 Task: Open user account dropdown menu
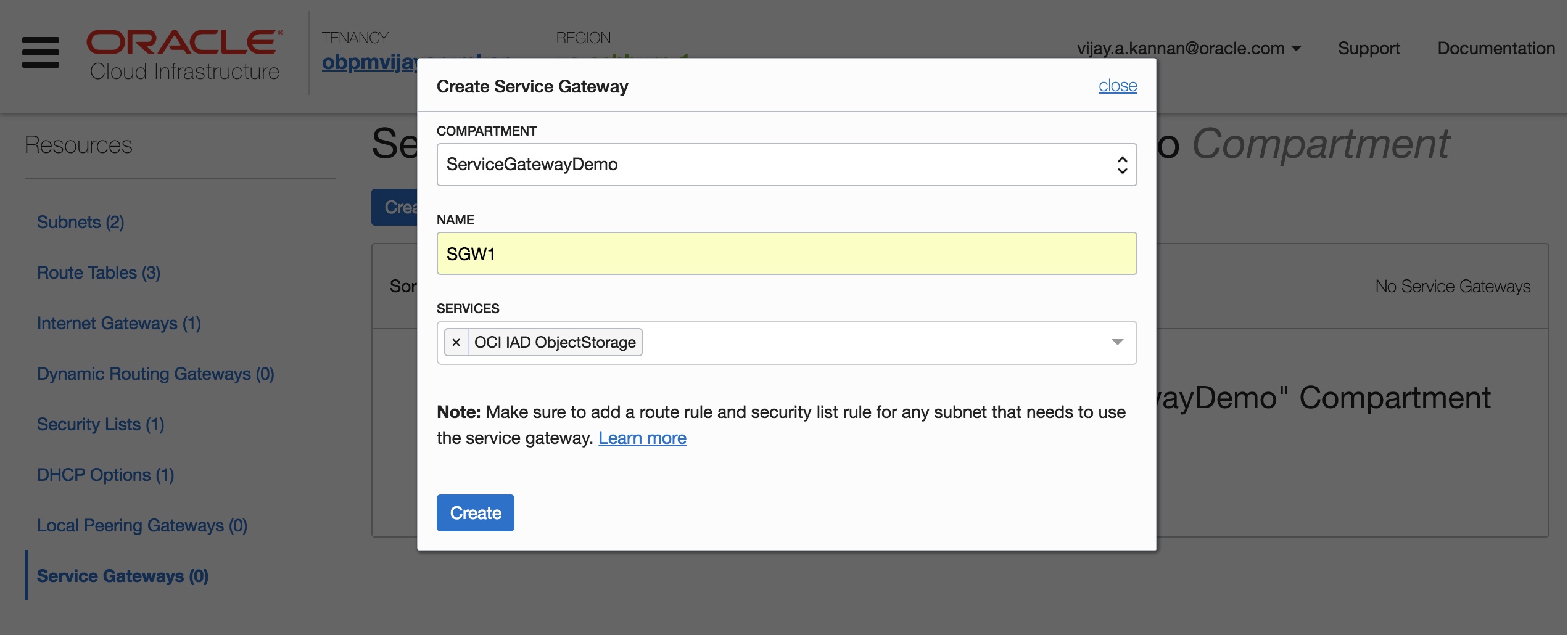point(1188,48)
